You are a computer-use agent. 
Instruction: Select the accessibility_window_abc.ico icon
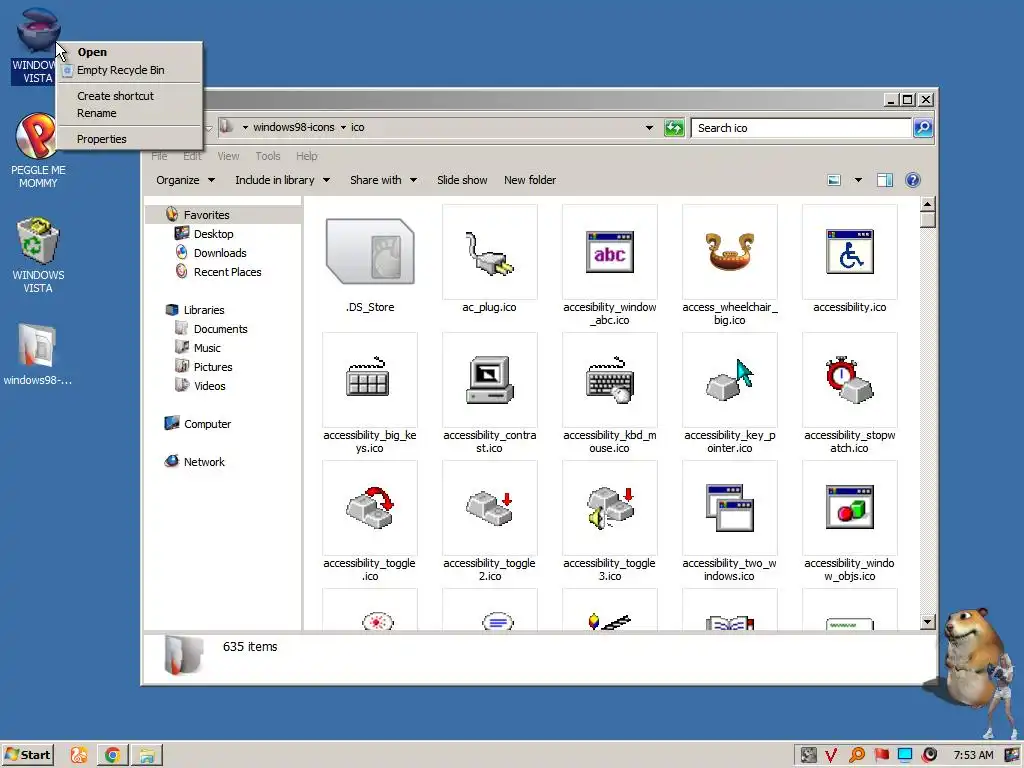pos(609,252)
